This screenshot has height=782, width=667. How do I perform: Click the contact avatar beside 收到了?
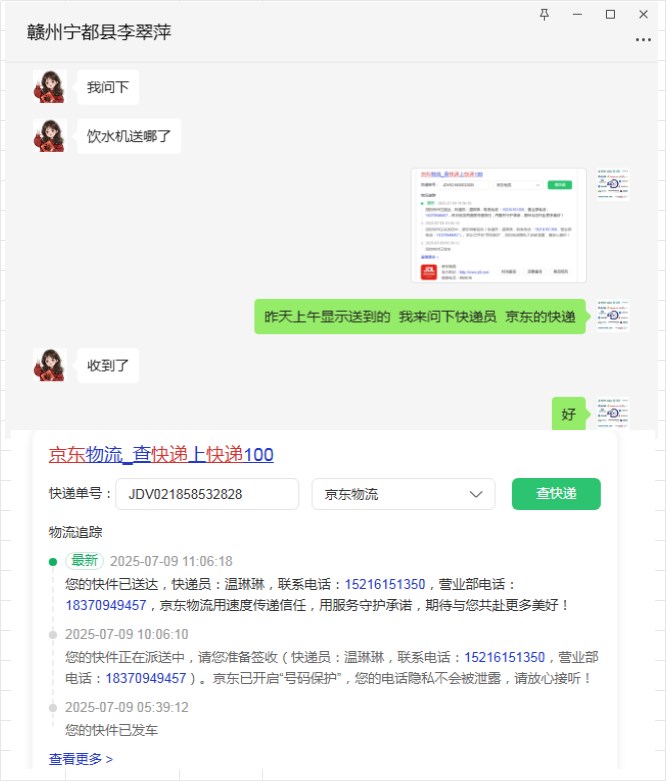[49, 365]
